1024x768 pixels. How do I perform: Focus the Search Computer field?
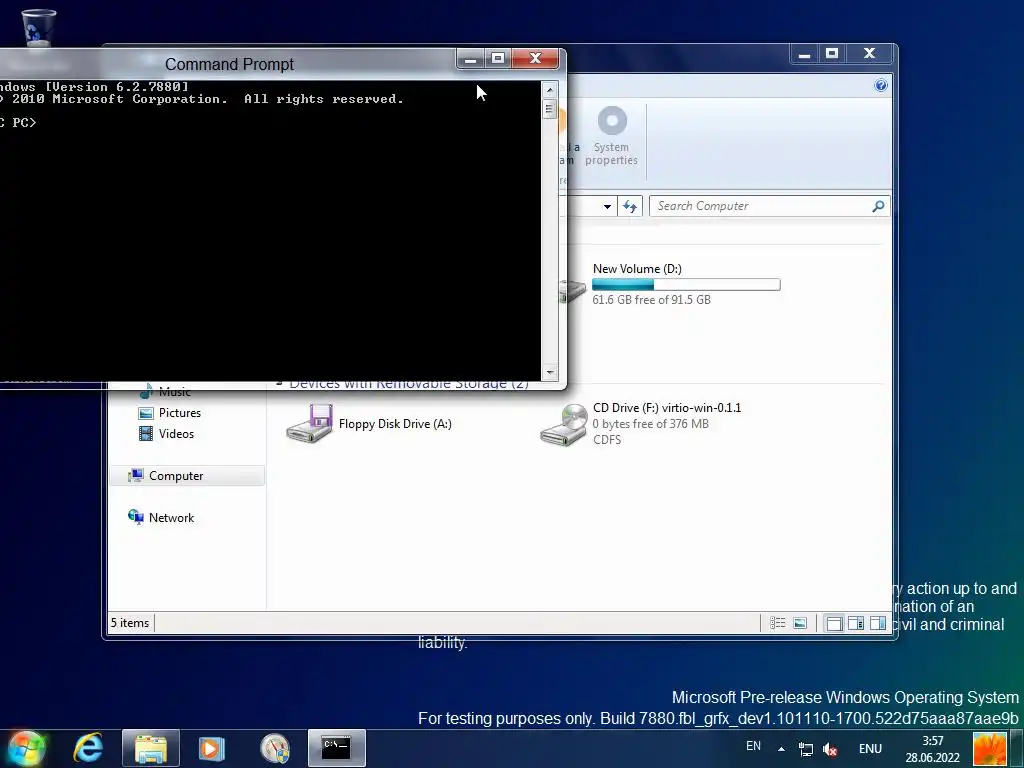(769, 206)
